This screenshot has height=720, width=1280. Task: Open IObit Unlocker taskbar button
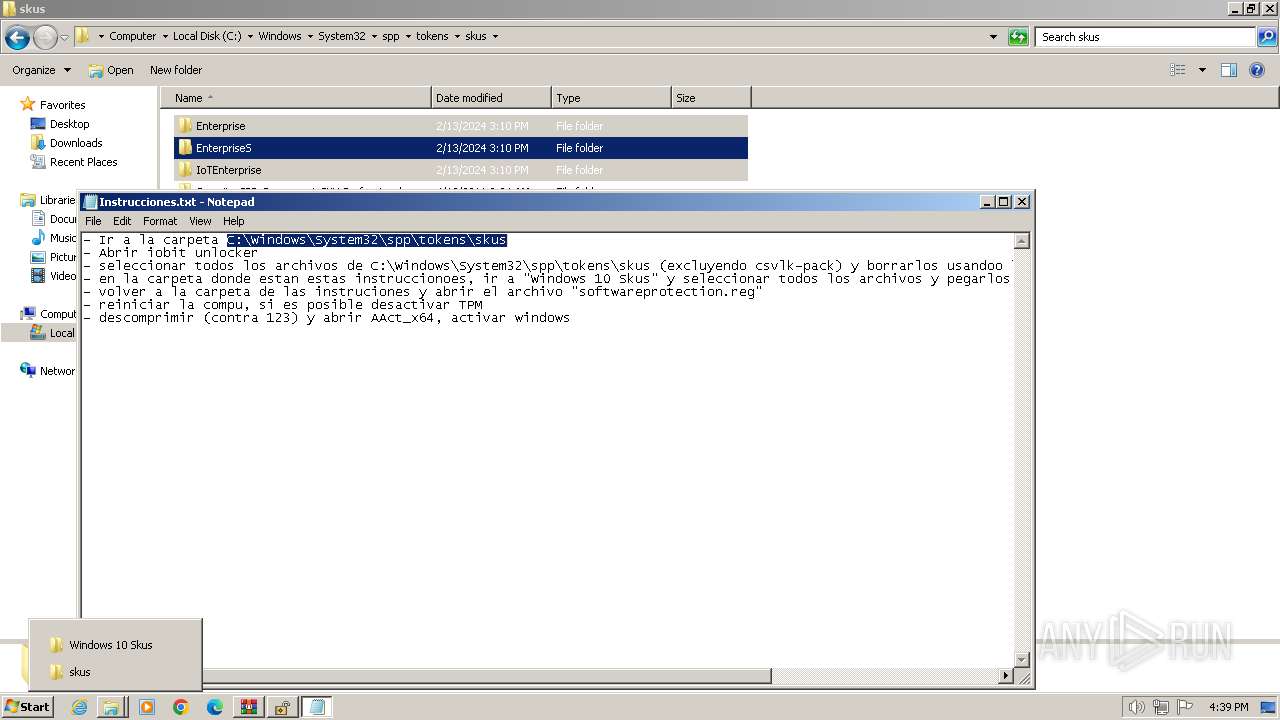[x=282, y=707]
